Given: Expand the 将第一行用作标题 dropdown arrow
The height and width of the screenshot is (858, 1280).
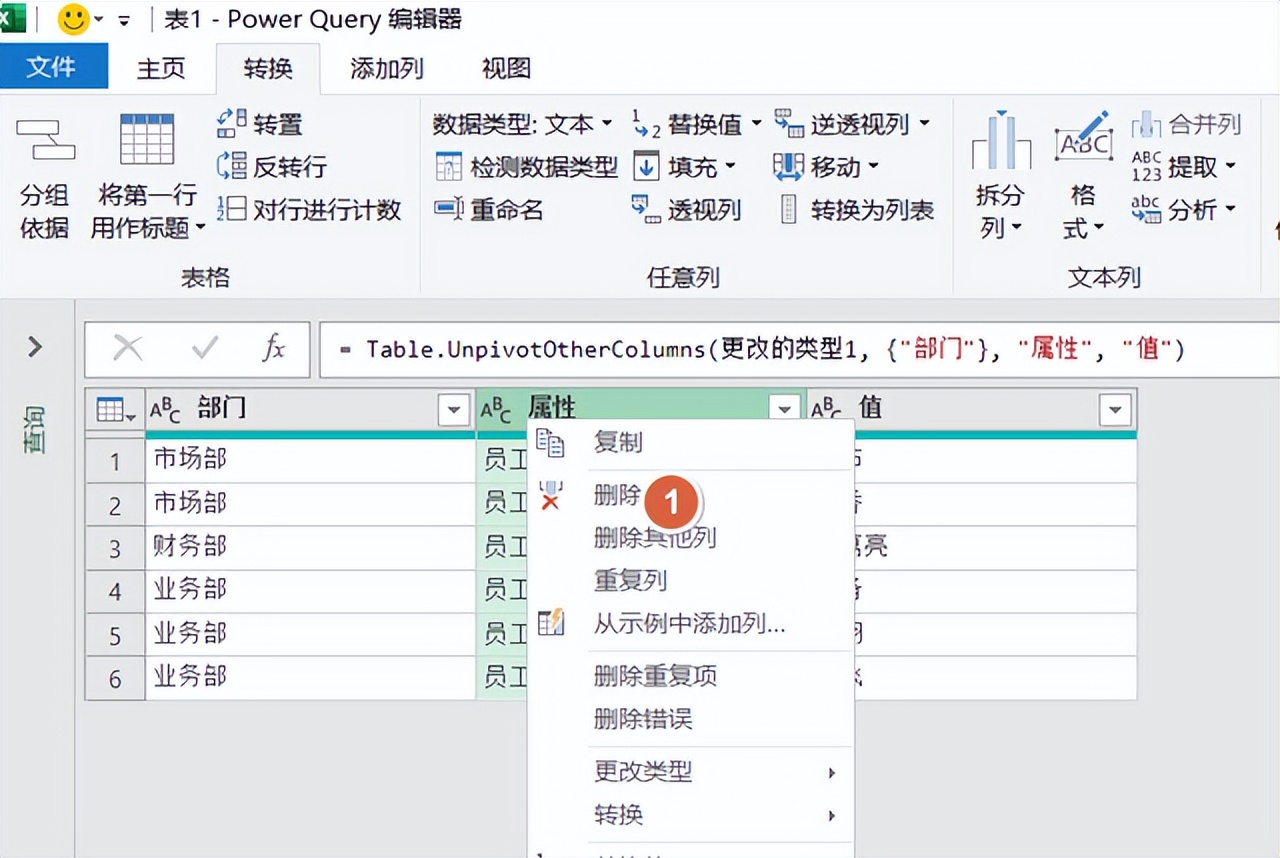Looking at the screenshot, I should tap(200, 229).
